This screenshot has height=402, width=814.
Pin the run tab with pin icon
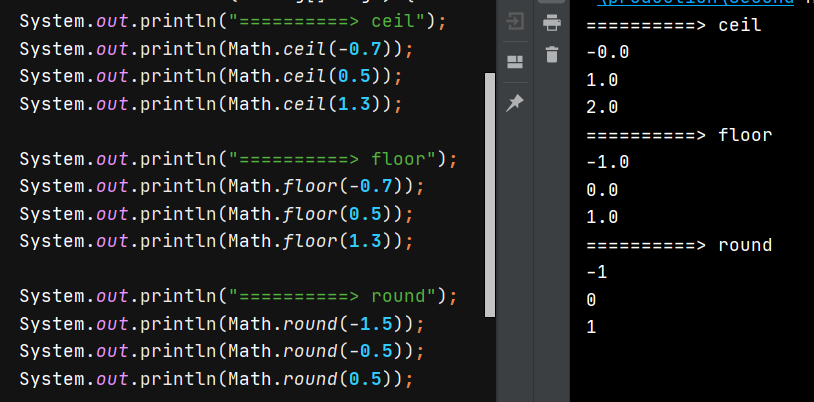pos(515,103)
